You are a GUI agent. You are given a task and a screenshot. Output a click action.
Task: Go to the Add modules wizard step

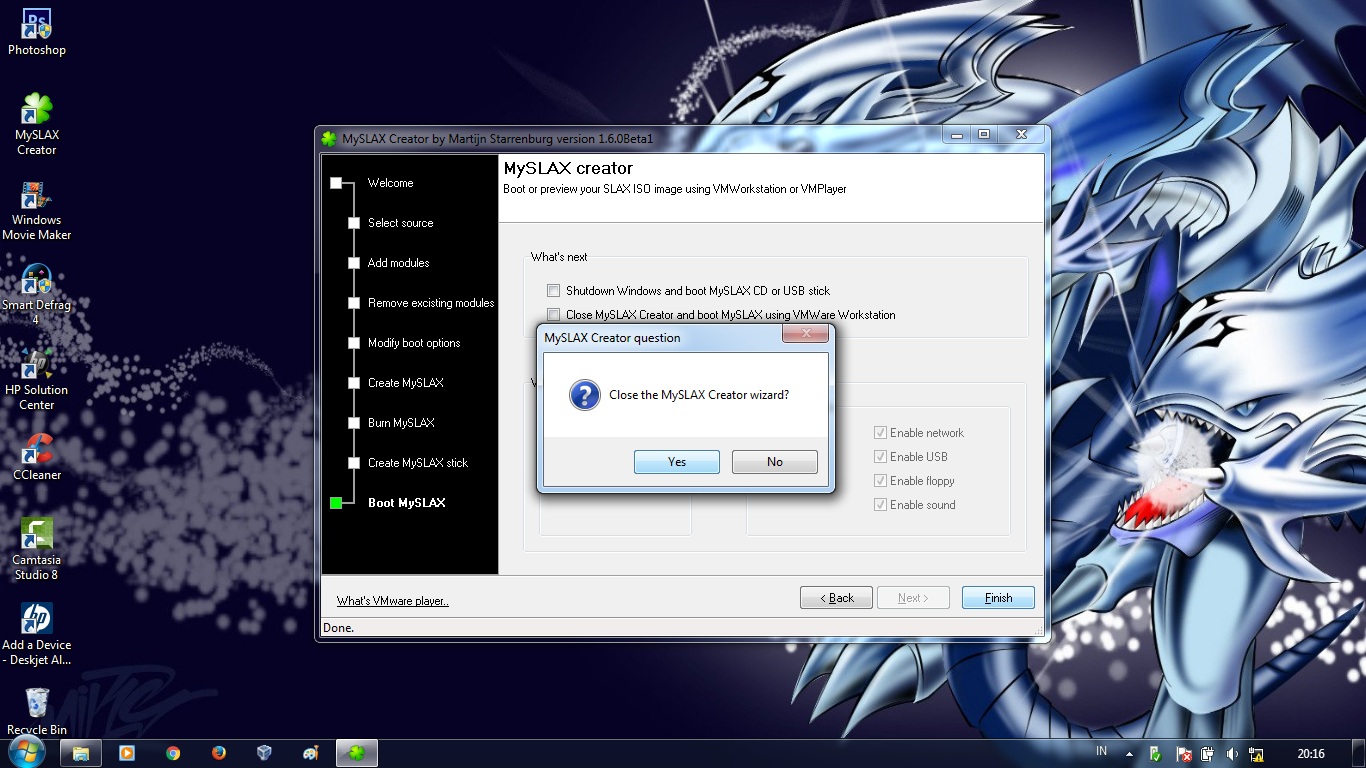(398, 263)
